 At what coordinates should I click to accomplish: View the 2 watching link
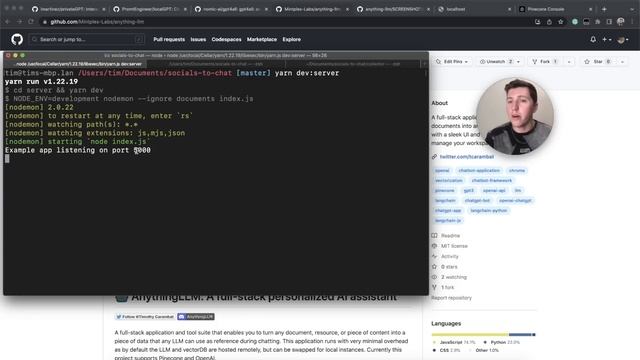pos(453,277)
